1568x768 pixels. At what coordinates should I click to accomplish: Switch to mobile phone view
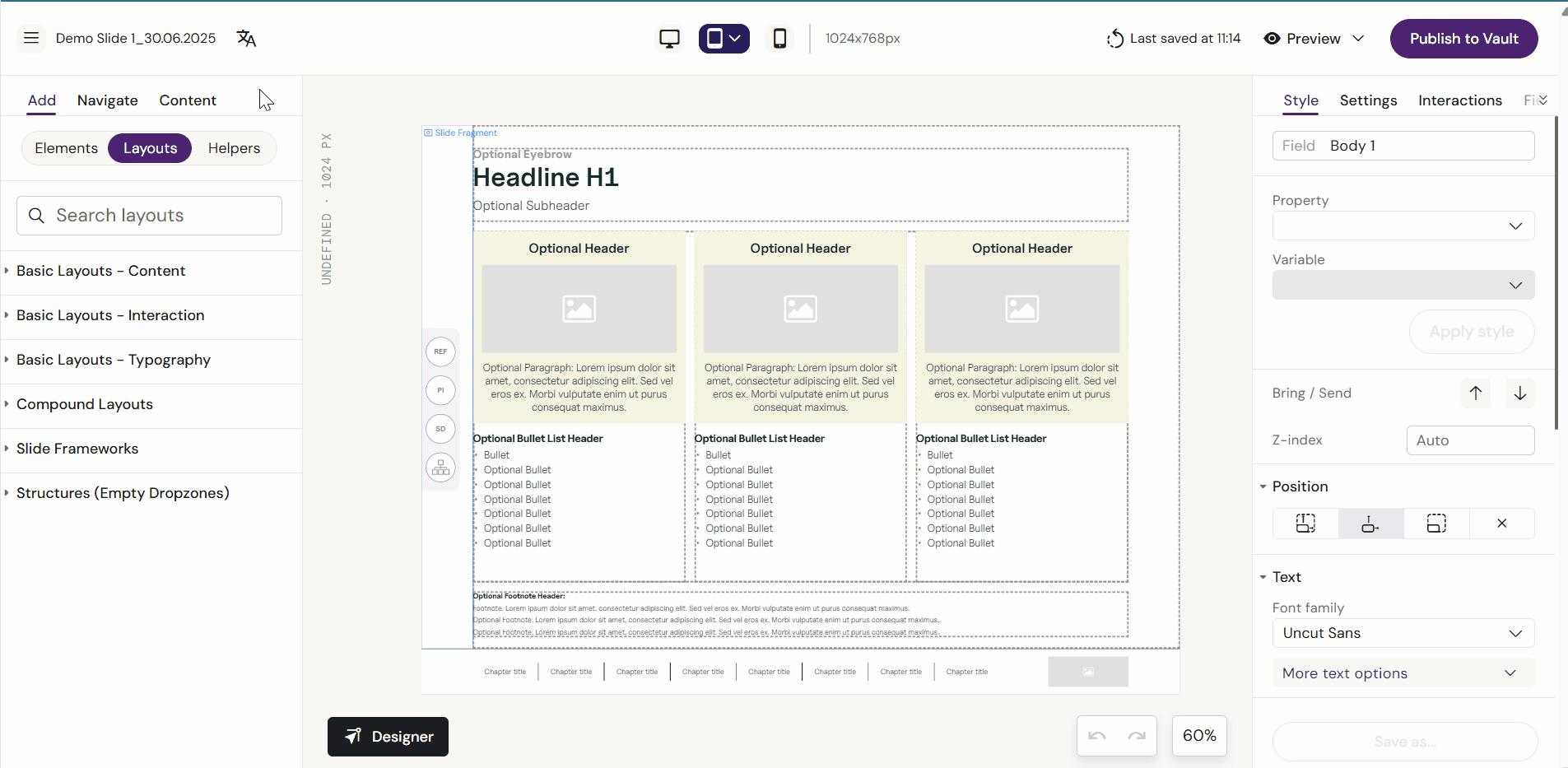point(779,39)
